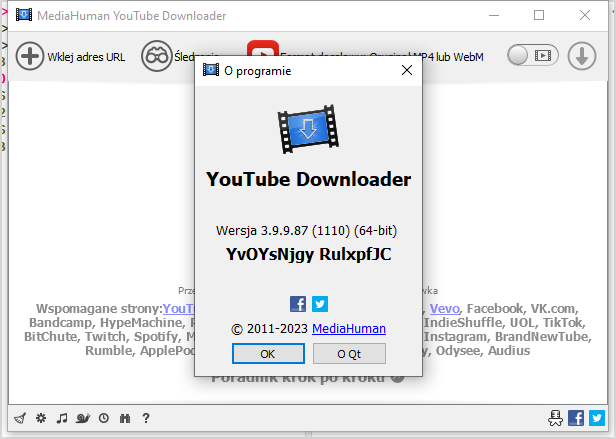Open Facebook icon in main window bottom bar
616x439 pixels.
tap(576, 418)
